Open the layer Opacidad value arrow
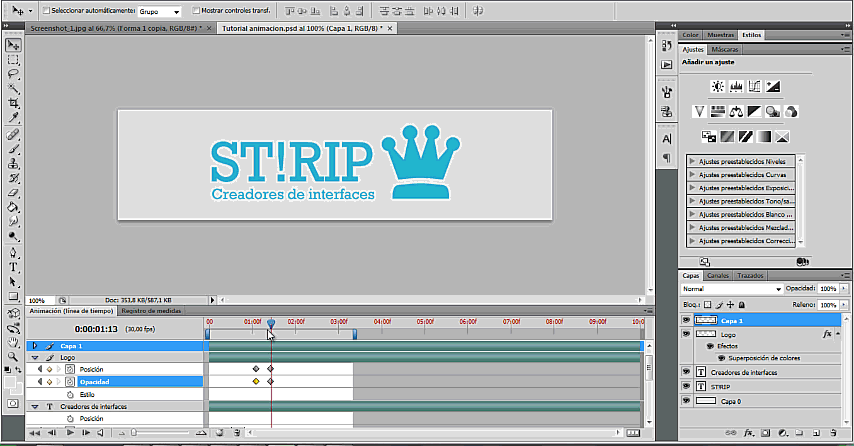 point(844,289)
